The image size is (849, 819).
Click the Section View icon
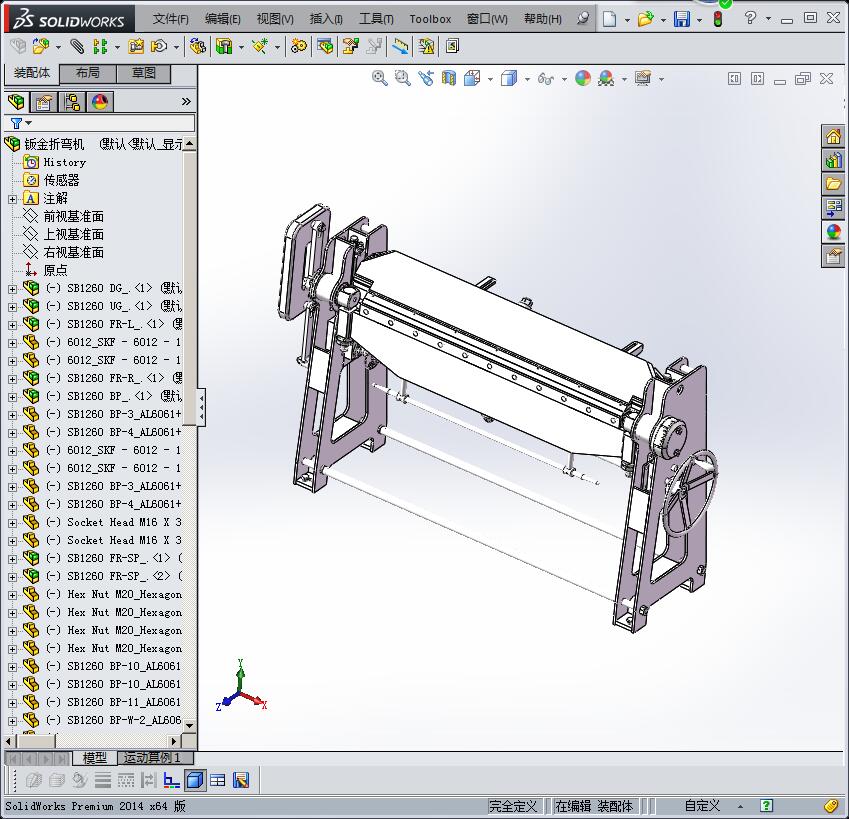click(448, 78)
